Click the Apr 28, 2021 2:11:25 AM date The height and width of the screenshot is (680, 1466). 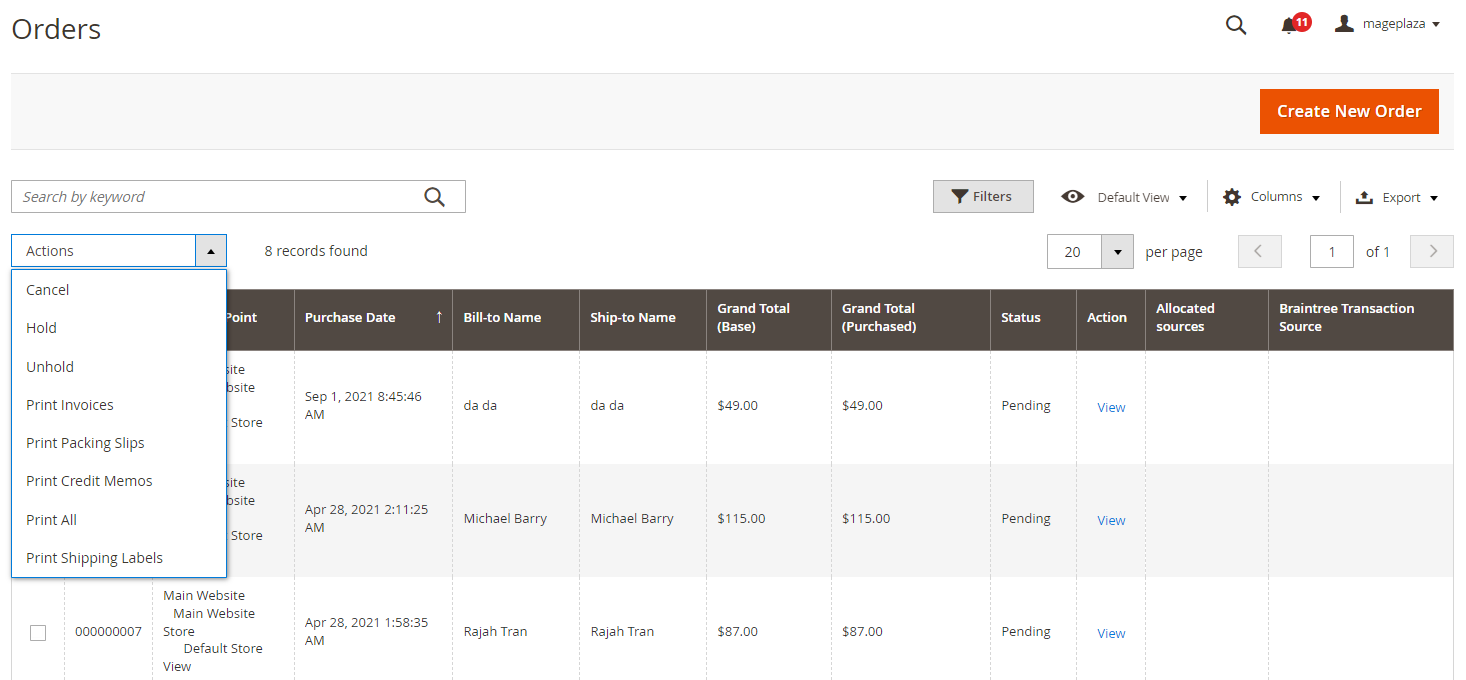click(366, 518)
